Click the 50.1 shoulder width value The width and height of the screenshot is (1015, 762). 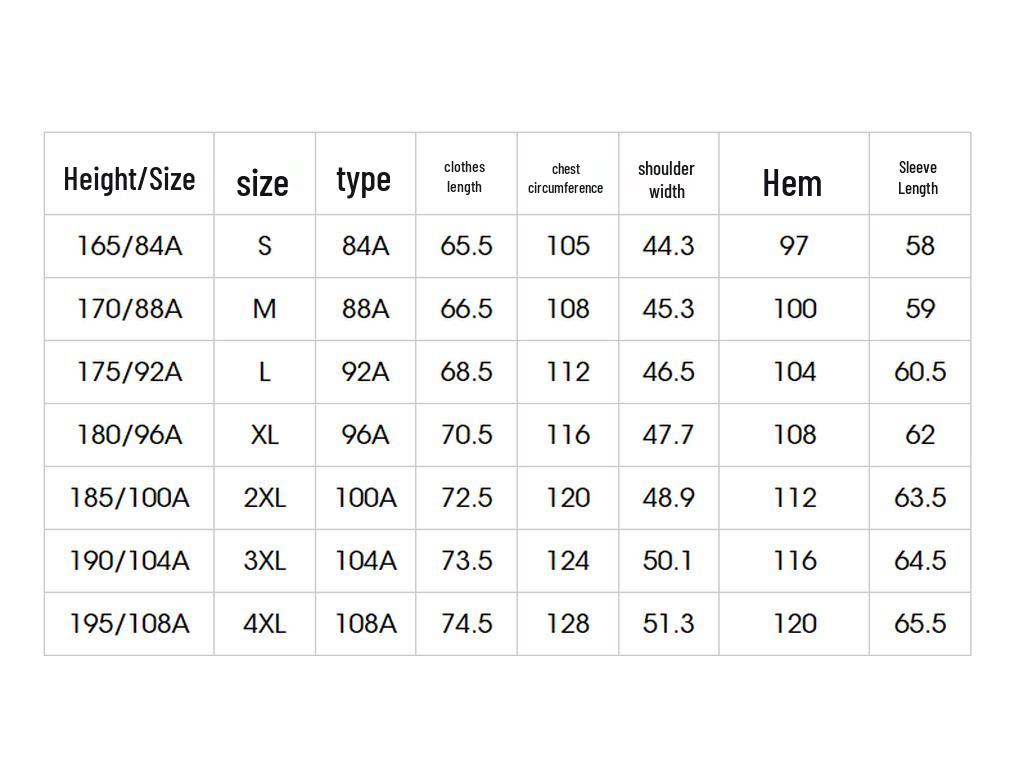tap(668, 561)
